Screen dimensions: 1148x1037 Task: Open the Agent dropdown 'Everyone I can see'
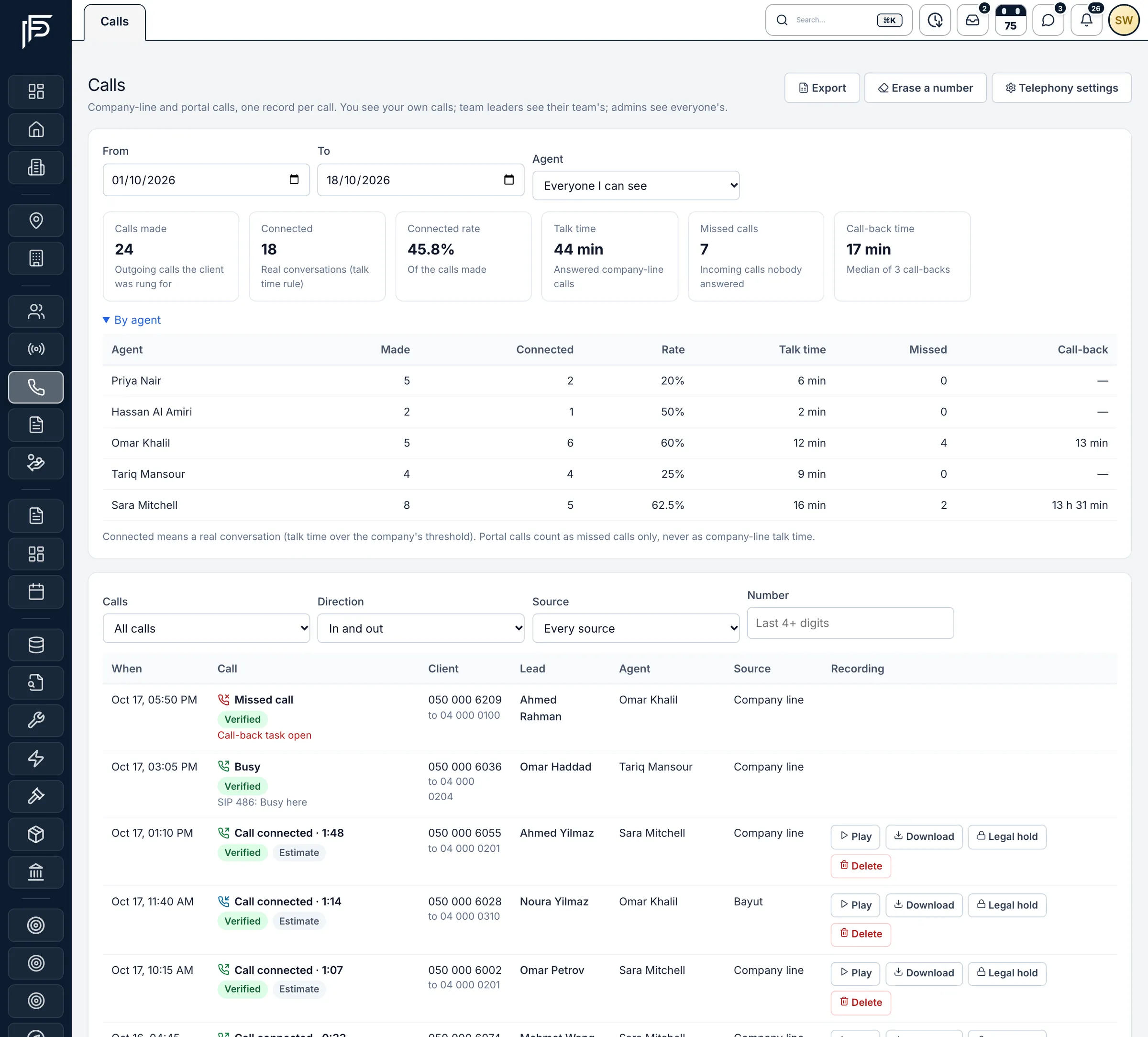[x=636, y=186]
